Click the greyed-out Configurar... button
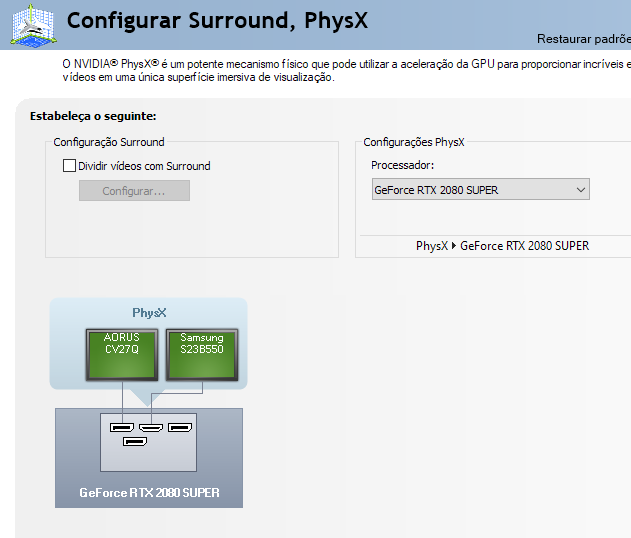 [134, 191]
